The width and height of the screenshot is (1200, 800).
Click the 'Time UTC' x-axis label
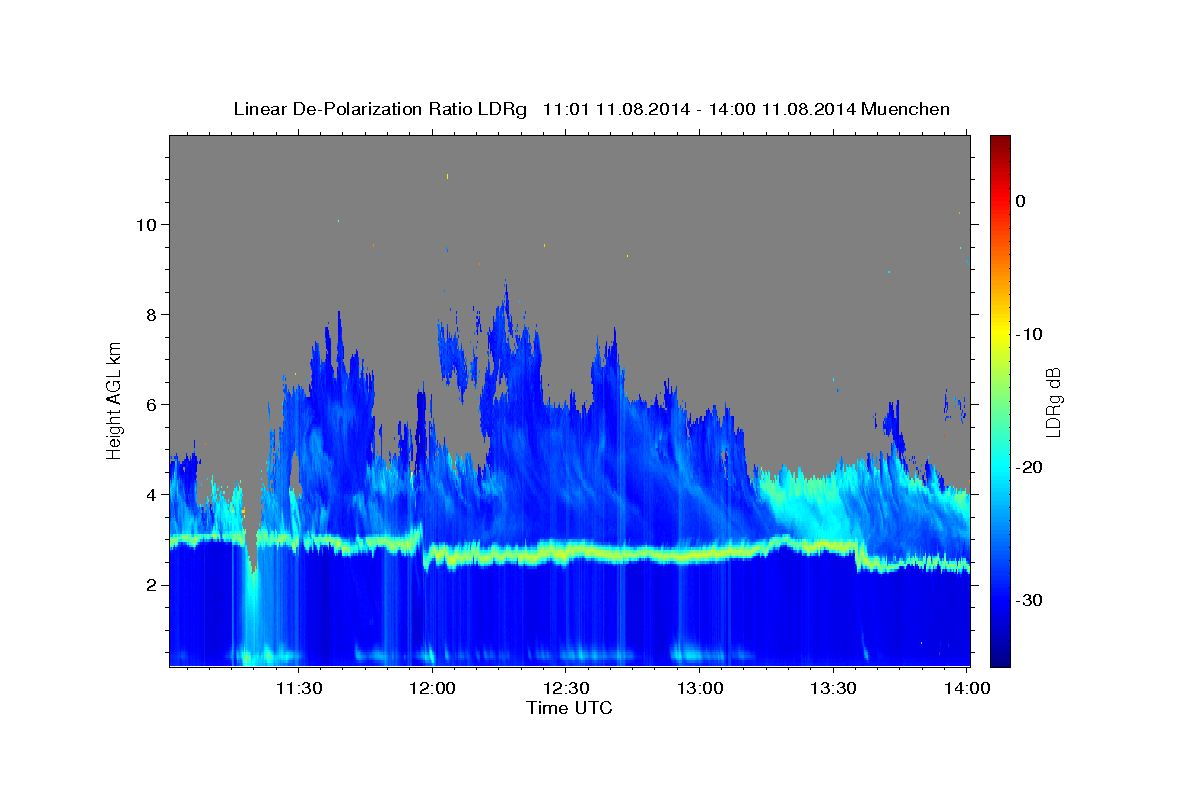pos(569,709)
